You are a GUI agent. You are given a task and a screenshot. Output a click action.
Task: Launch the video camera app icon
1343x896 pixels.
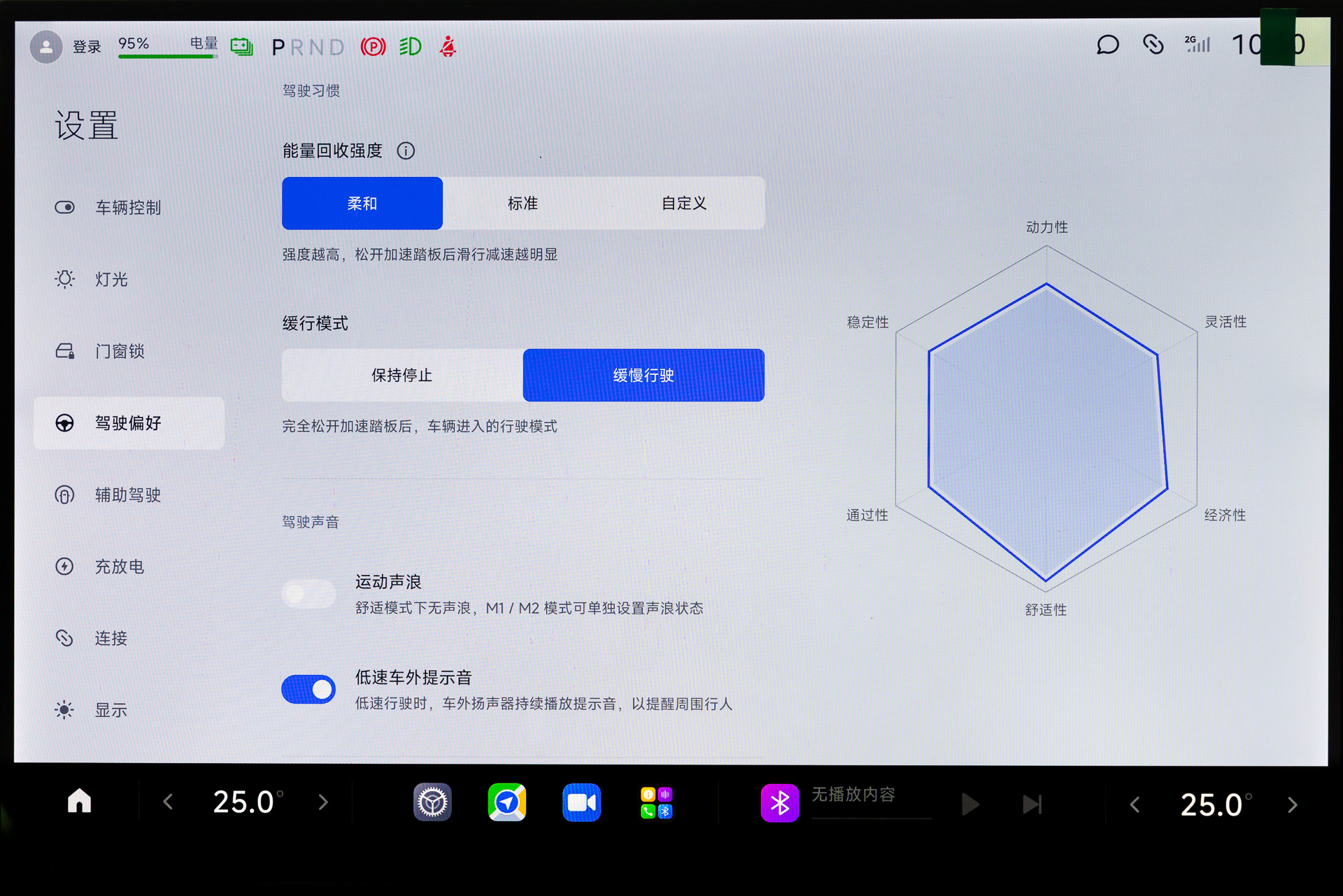(581, 802)
